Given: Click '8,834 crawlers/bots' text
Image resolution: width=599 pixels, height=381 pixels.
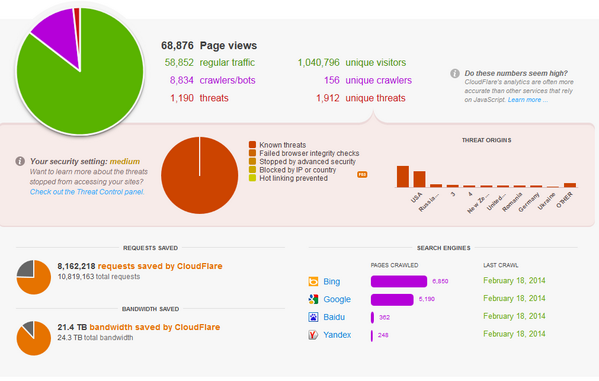Looking at the screenshot, I should click(x=212, y=80).
